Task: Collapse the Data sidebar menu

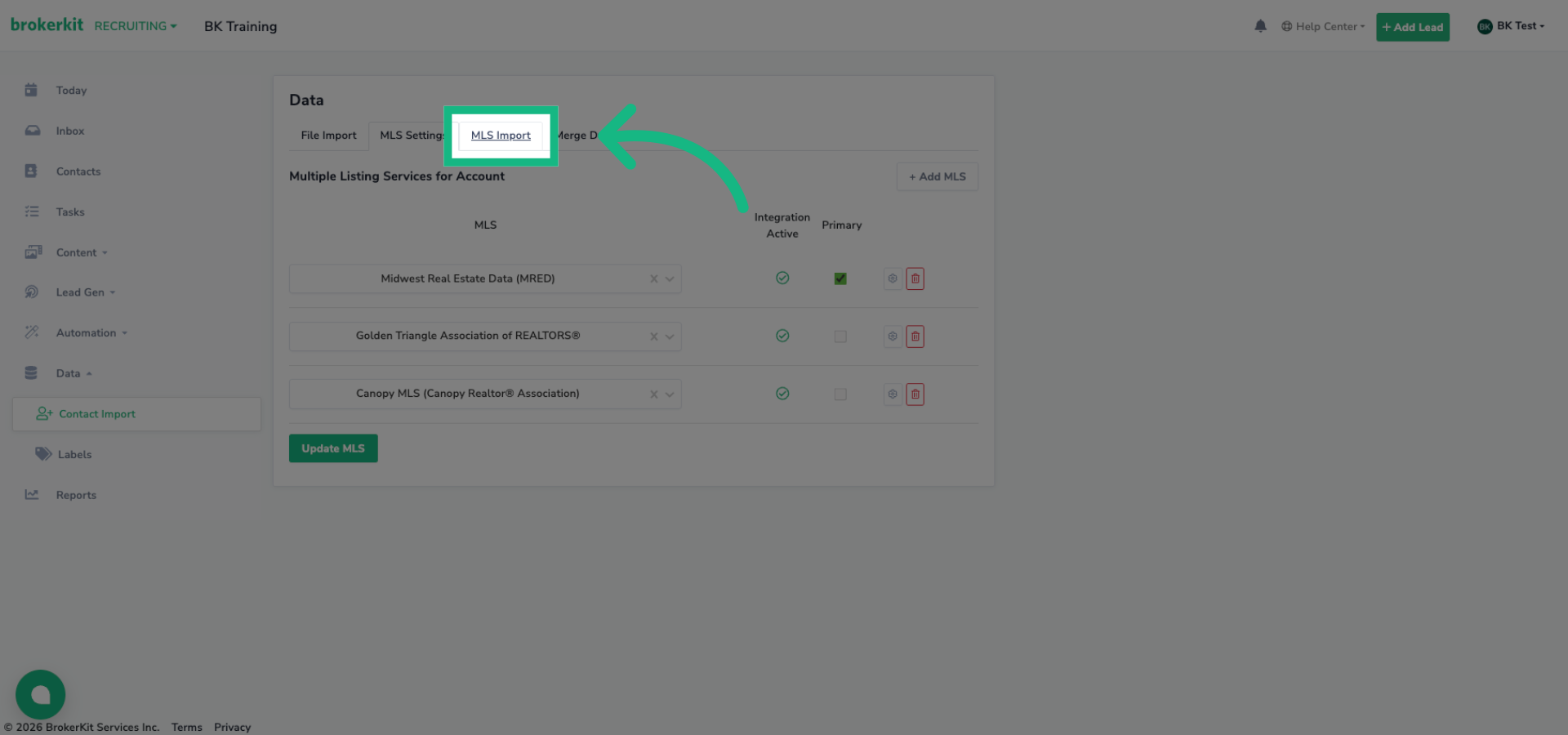Action: (74, 373)
